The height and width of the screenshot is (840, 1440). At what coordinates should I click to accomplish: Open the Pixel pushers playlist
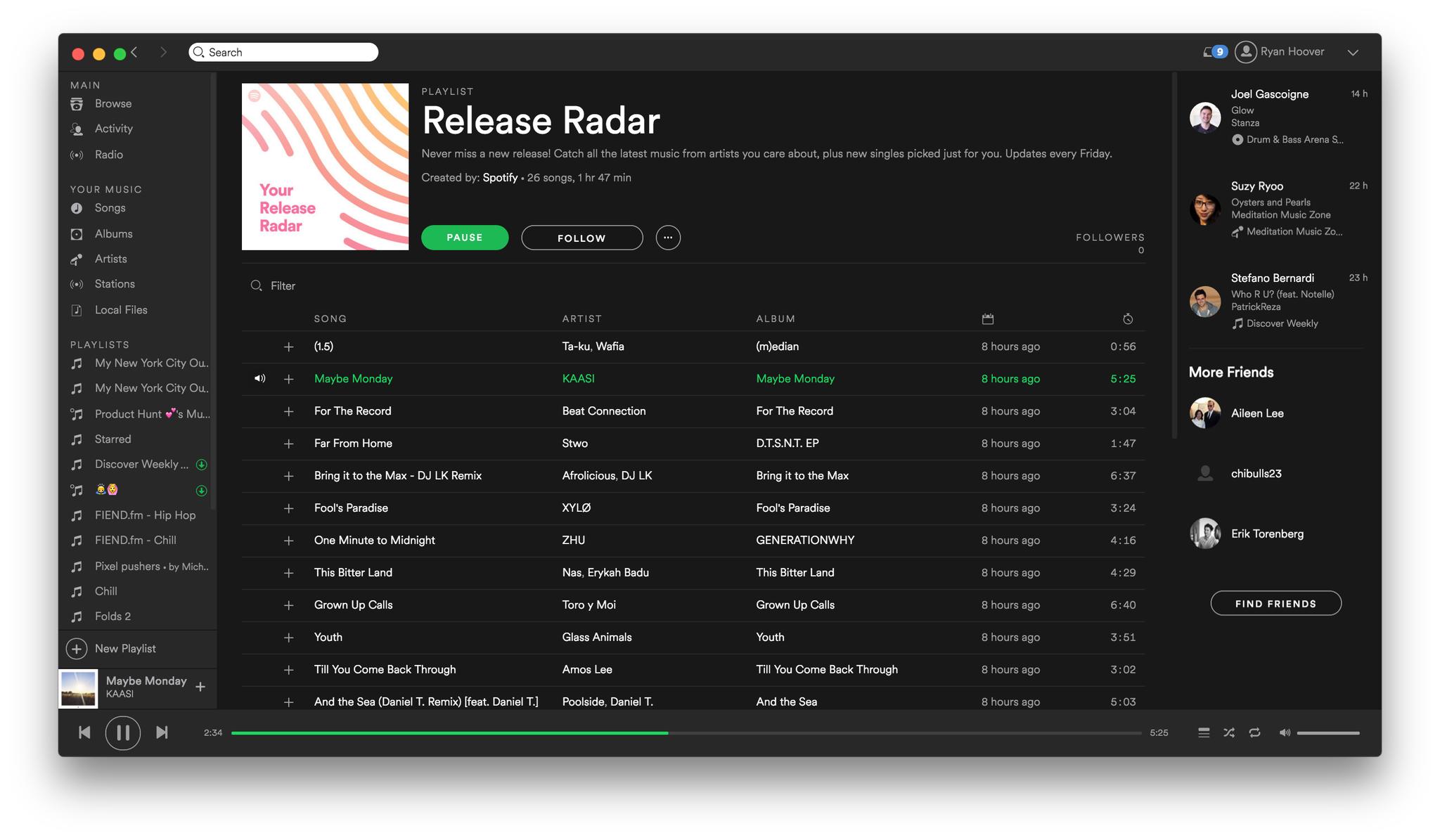click(x=151, y=567)
